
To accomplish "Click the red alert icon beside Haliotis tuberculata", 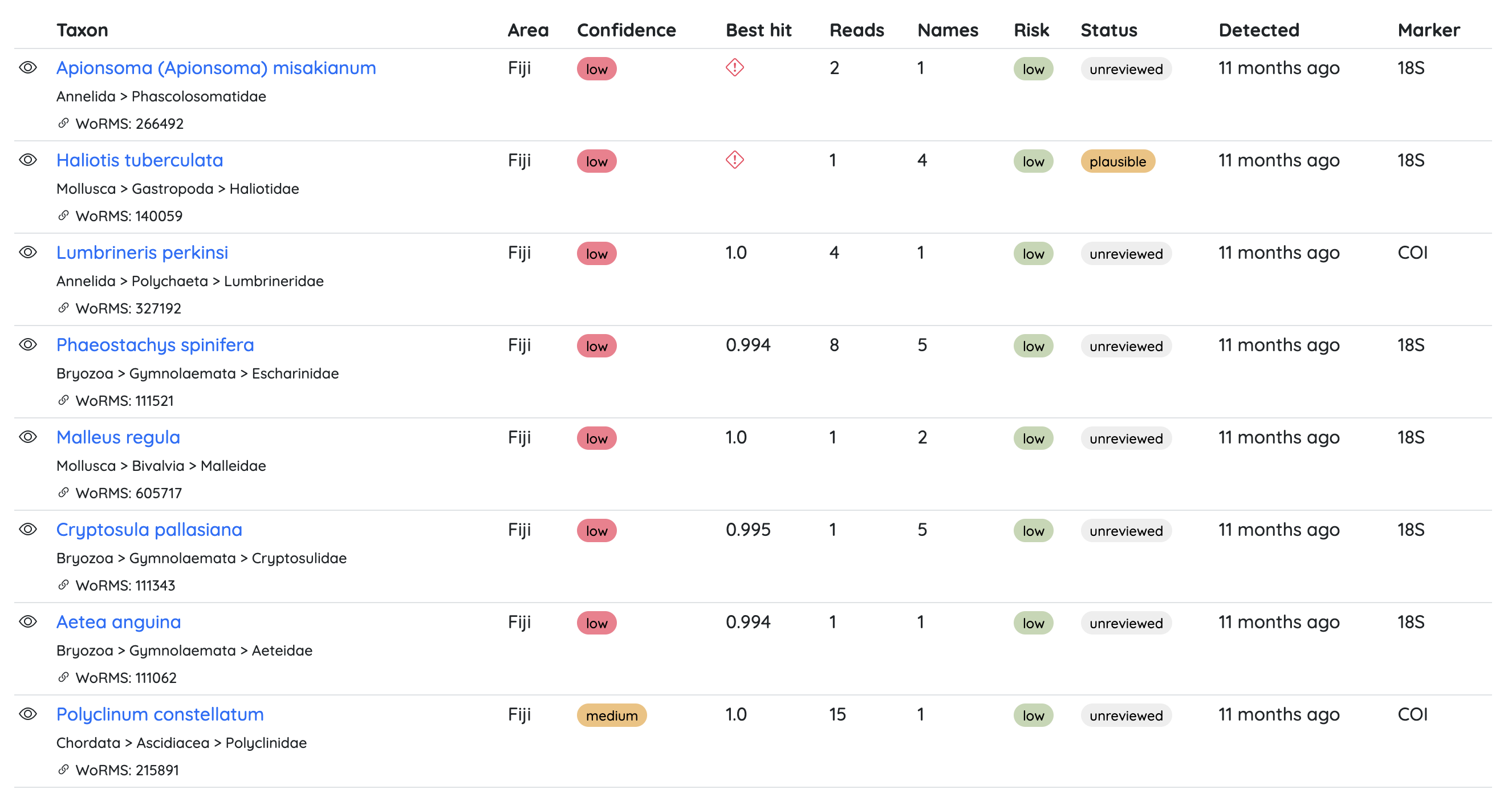I will point(734,160).
